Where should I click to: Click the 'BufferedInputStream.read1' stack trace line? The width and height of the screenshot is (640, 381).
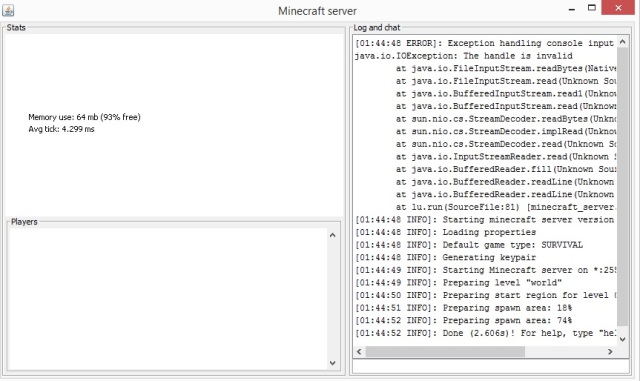click(506, 94)
